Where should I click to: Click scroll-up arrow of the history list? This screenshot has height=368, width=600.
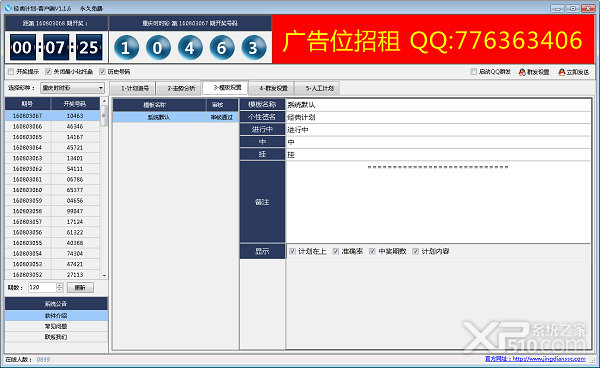(x=104, y=101)
